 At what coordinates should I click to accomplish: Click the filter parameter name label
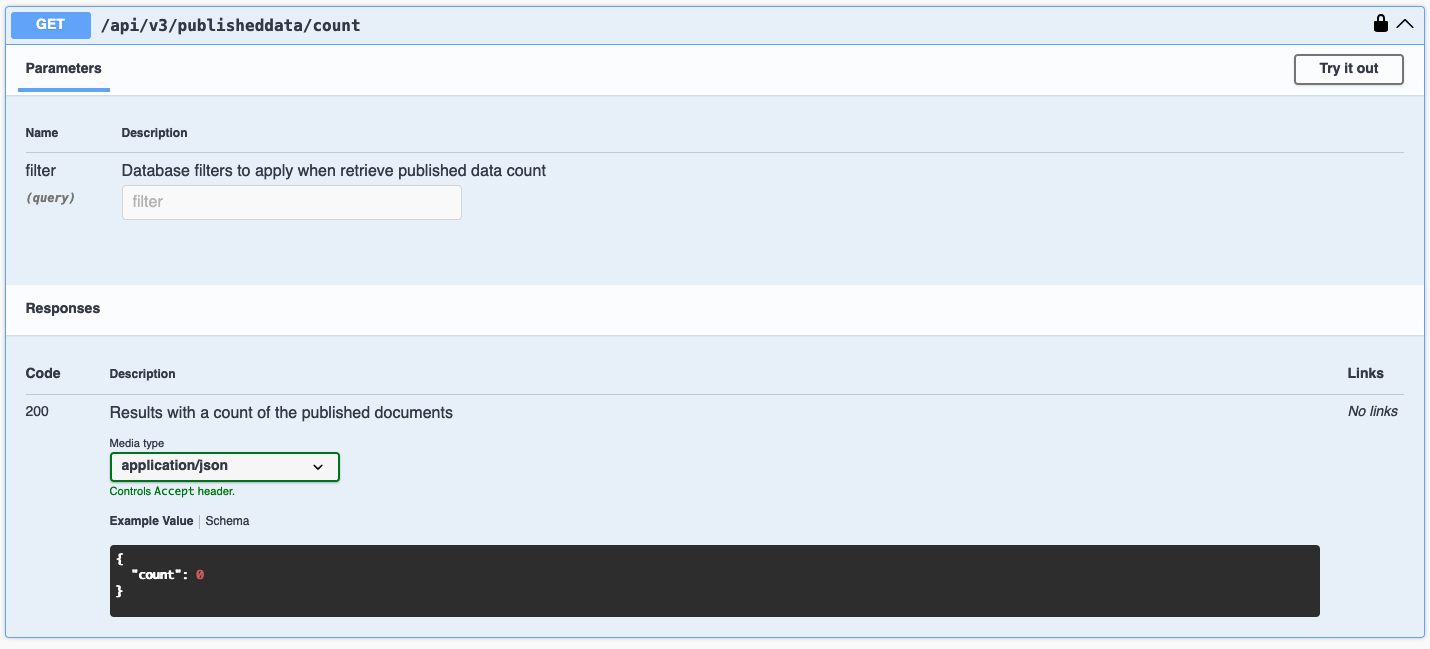click(x=41, y=171)
